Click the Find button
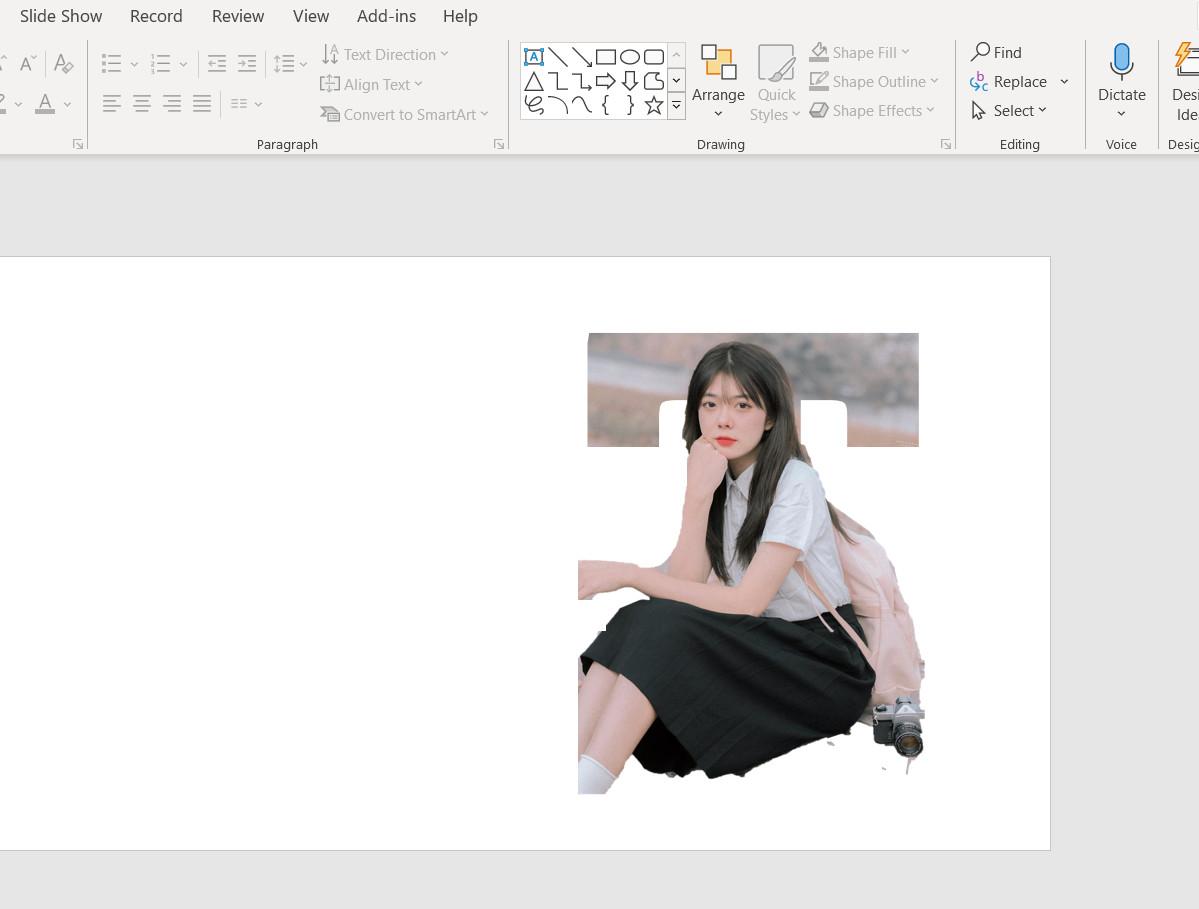The image size is (1199, 909). point(996,52)
